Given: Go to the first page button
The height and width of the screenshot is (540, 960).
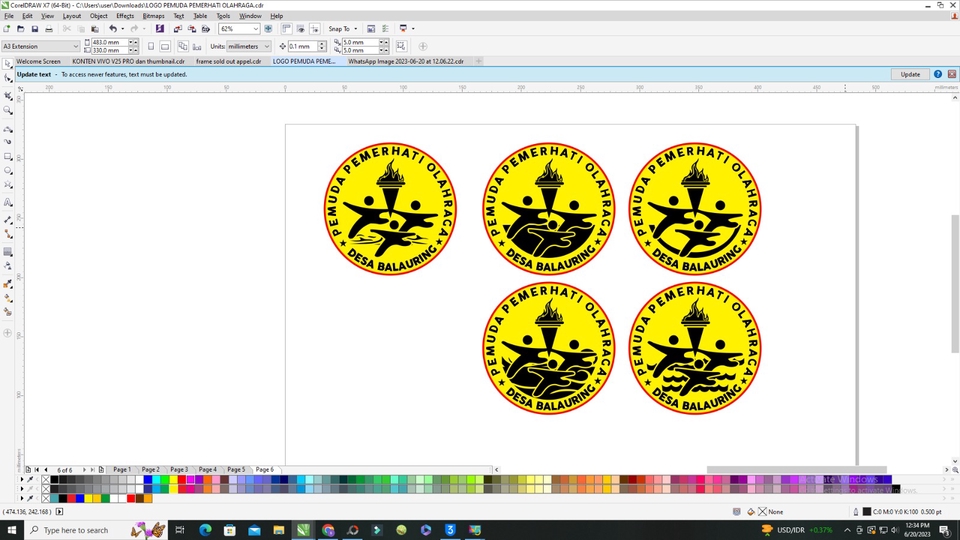Looking at the screenshot, I should (37, 470).
